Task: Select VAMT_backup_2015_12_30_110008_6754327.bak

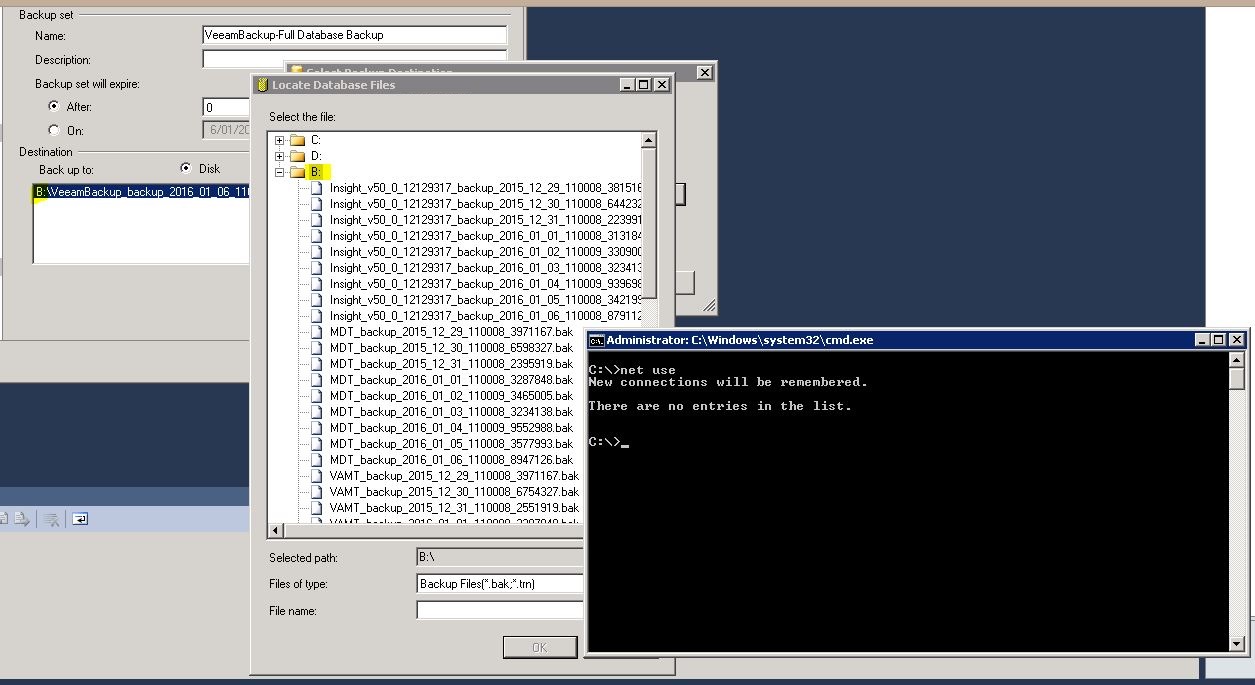Action: pos(454,492)
